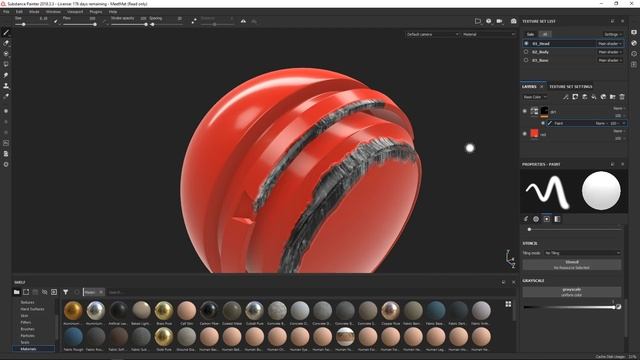Open Main shader dropdown for 02_Body
The width and height of the screenshot is (640, 360).
pyautogui.click(x=610, y=52)
